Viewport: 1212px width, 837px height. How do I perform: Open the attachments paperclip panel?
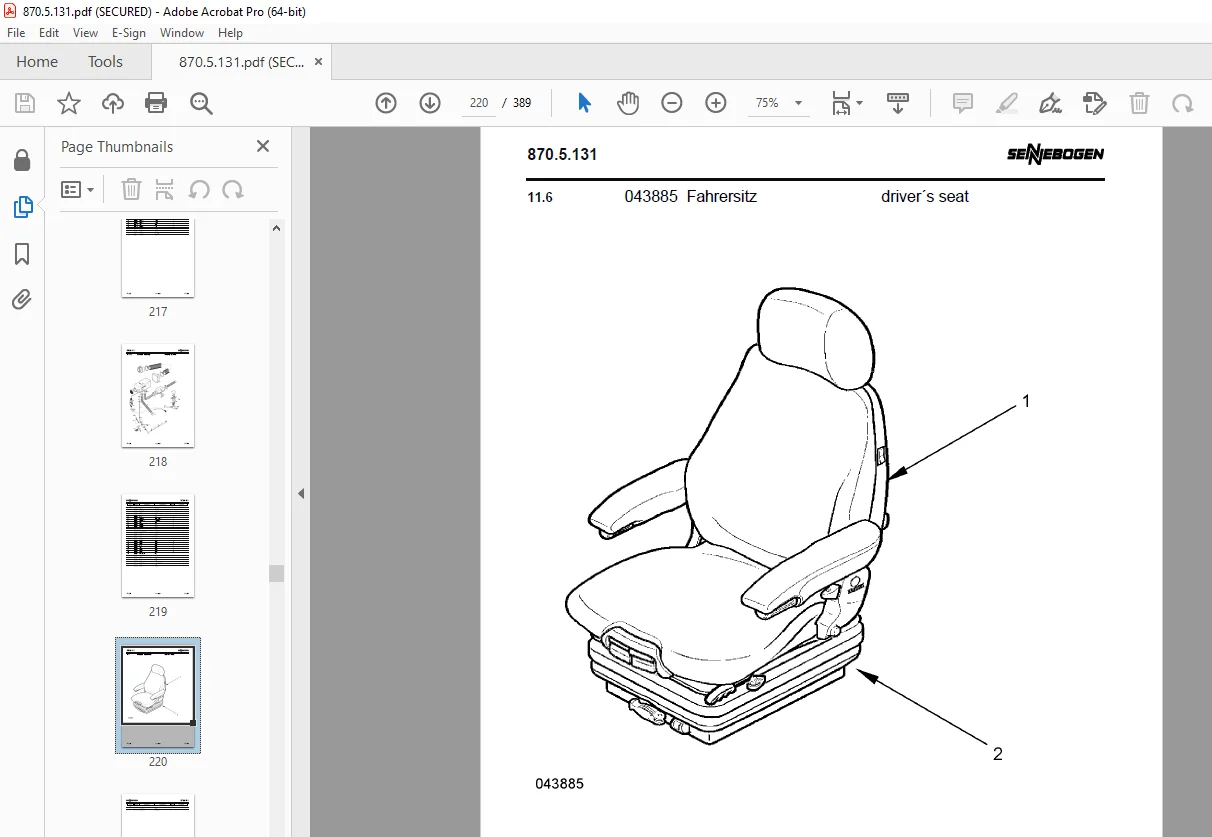[x=22, y=299]
